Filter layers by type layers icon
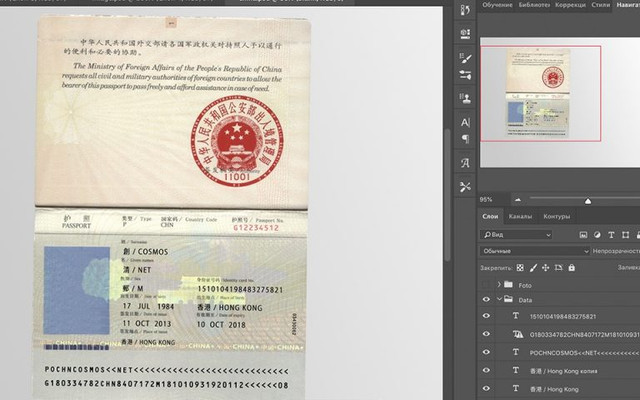This screenshot has width=640, height=400. [611, 235]
